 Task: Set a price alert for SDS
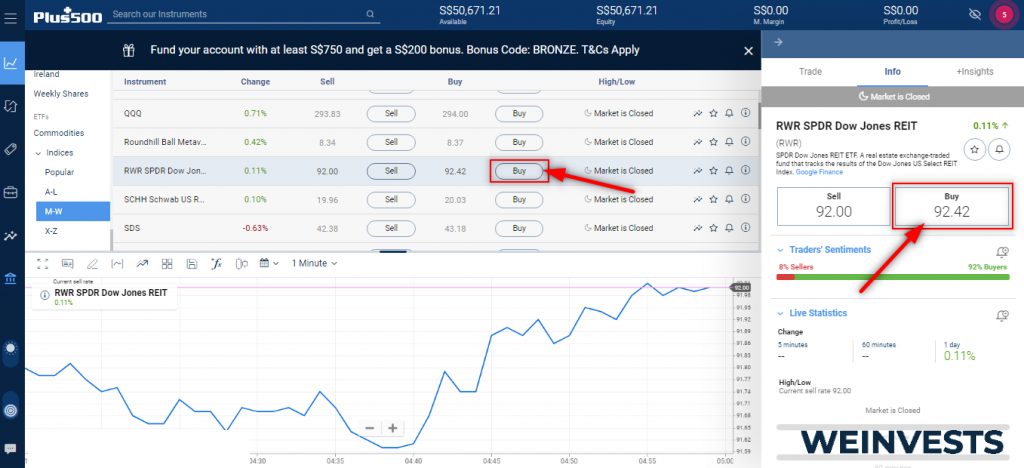(x=729, y=228)
